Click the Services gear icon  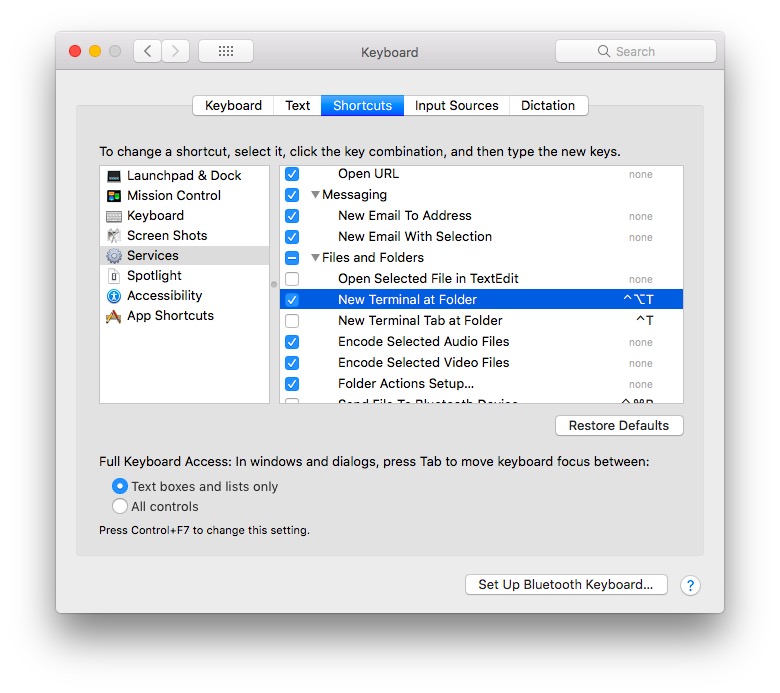pyautogui.click(x=114, y=256)
